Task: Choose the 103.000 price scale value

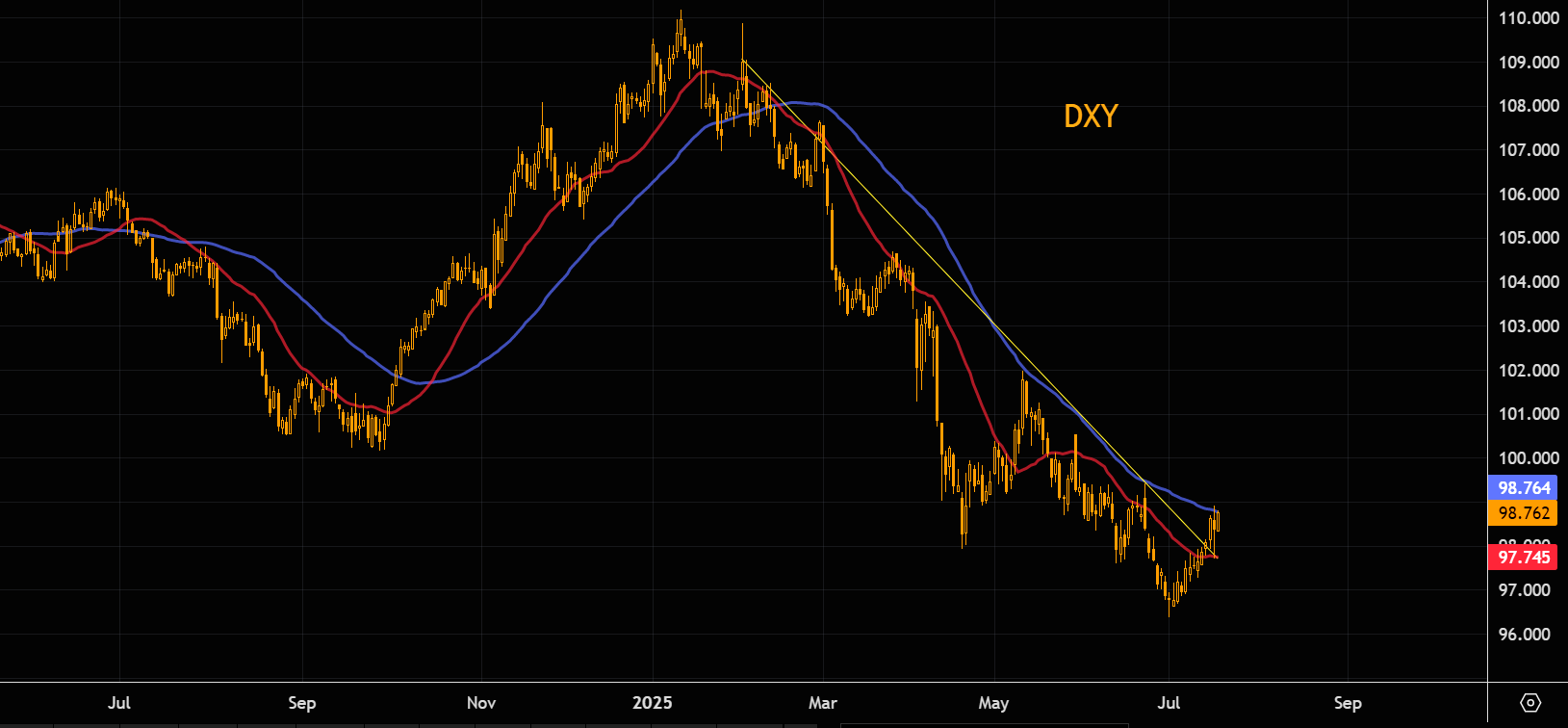Action: pos(1529,326)
